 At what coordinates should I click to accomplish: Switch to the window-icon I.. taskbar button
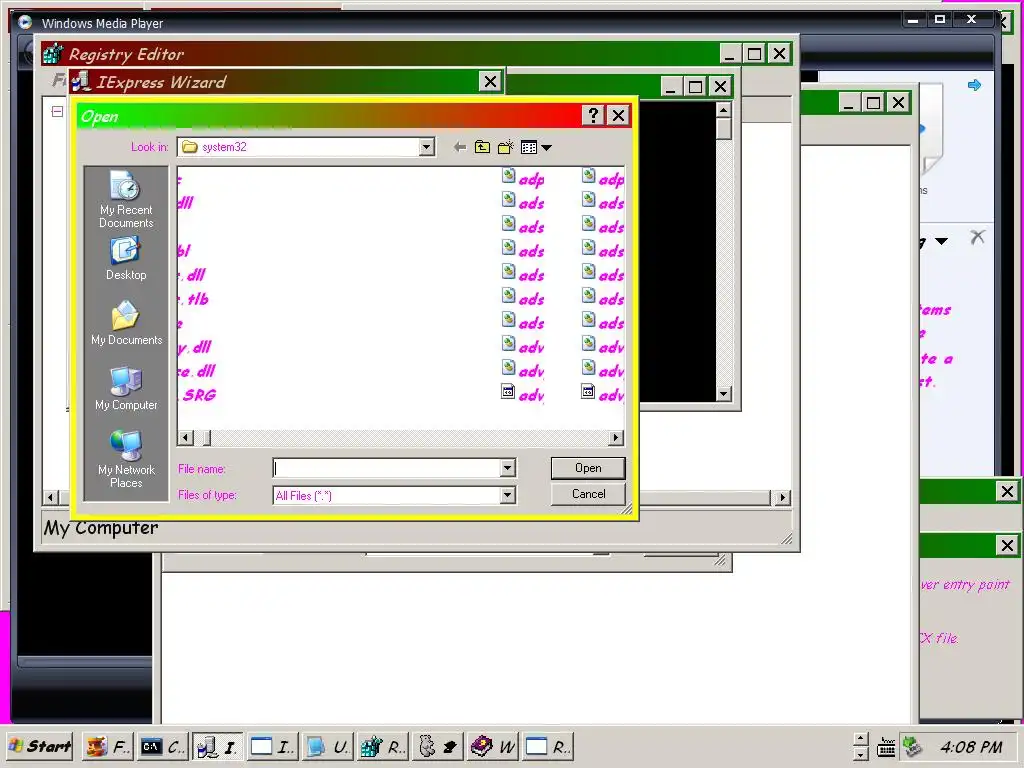pos(272,746)
